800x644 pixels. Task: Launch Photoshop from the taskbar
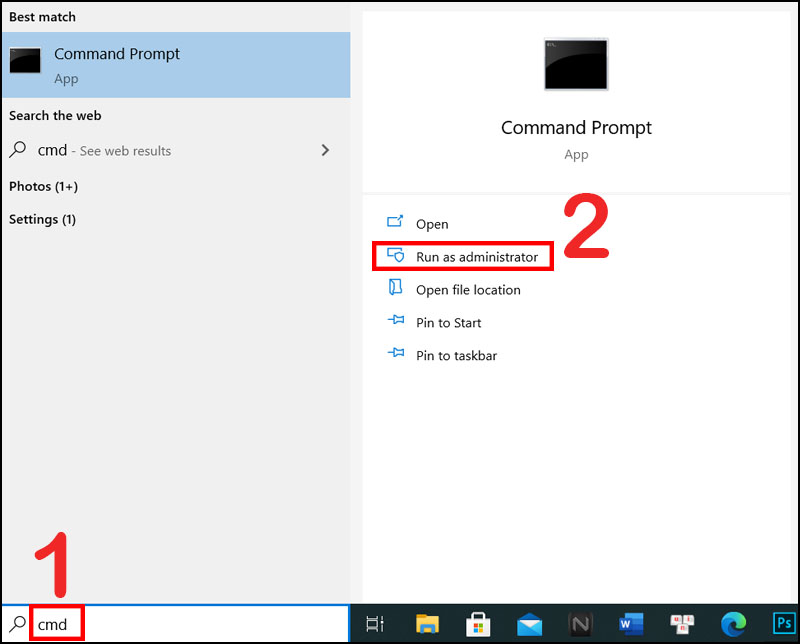[784, 624]
